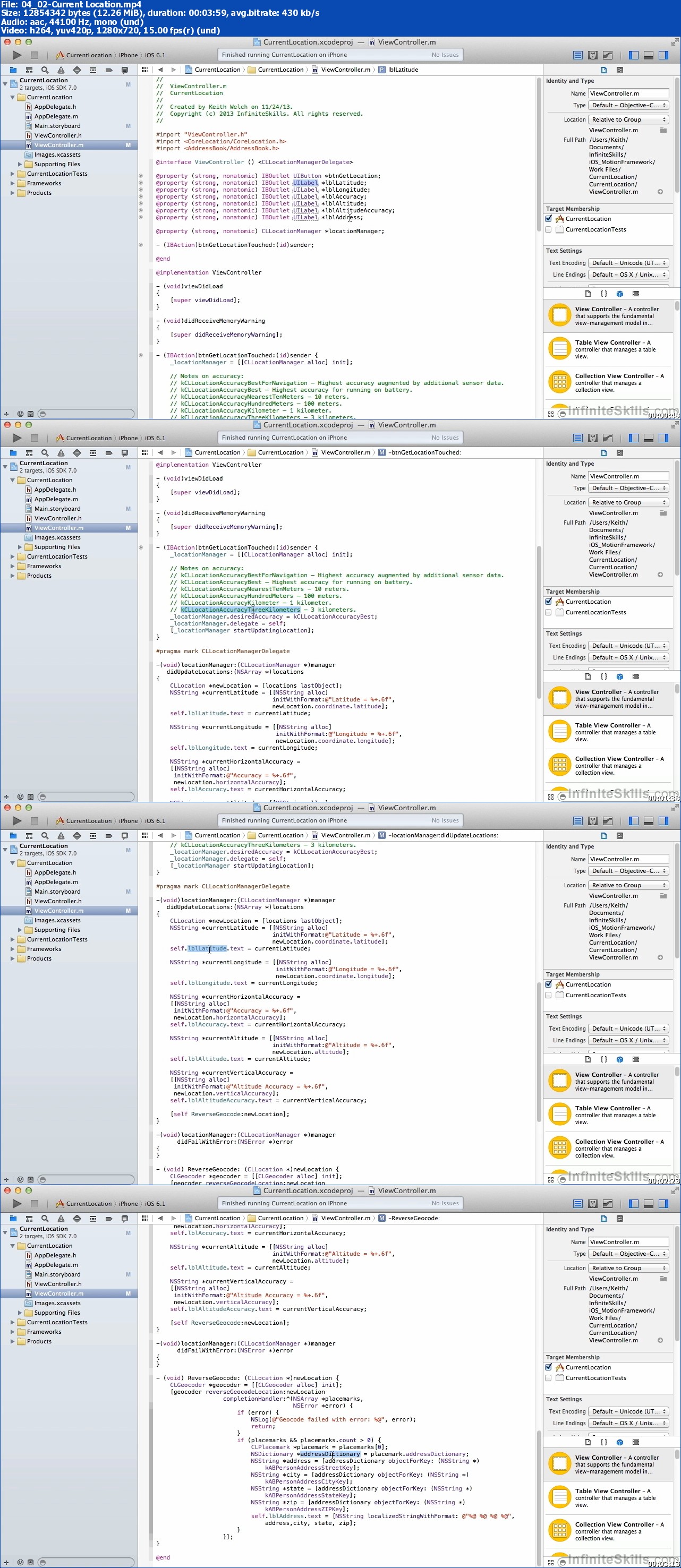
Task: Open AppDelegate.h in the btnGetLocationTouched frame navigator
Action: coord(55,490)
